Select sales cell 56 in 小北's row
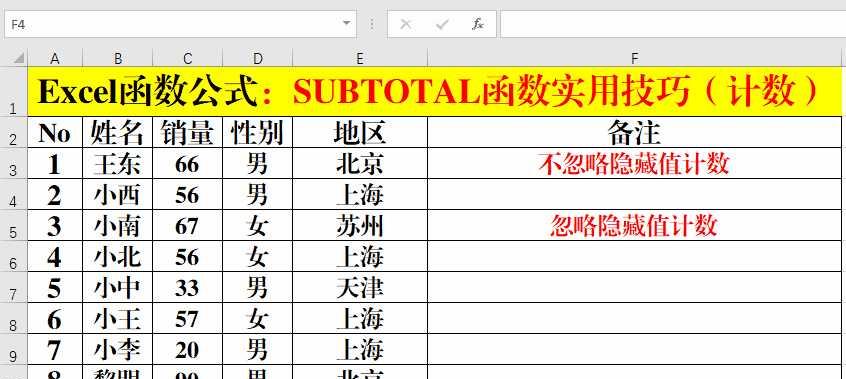The width and height of the screenshot is (846, 379). [188, 256]
